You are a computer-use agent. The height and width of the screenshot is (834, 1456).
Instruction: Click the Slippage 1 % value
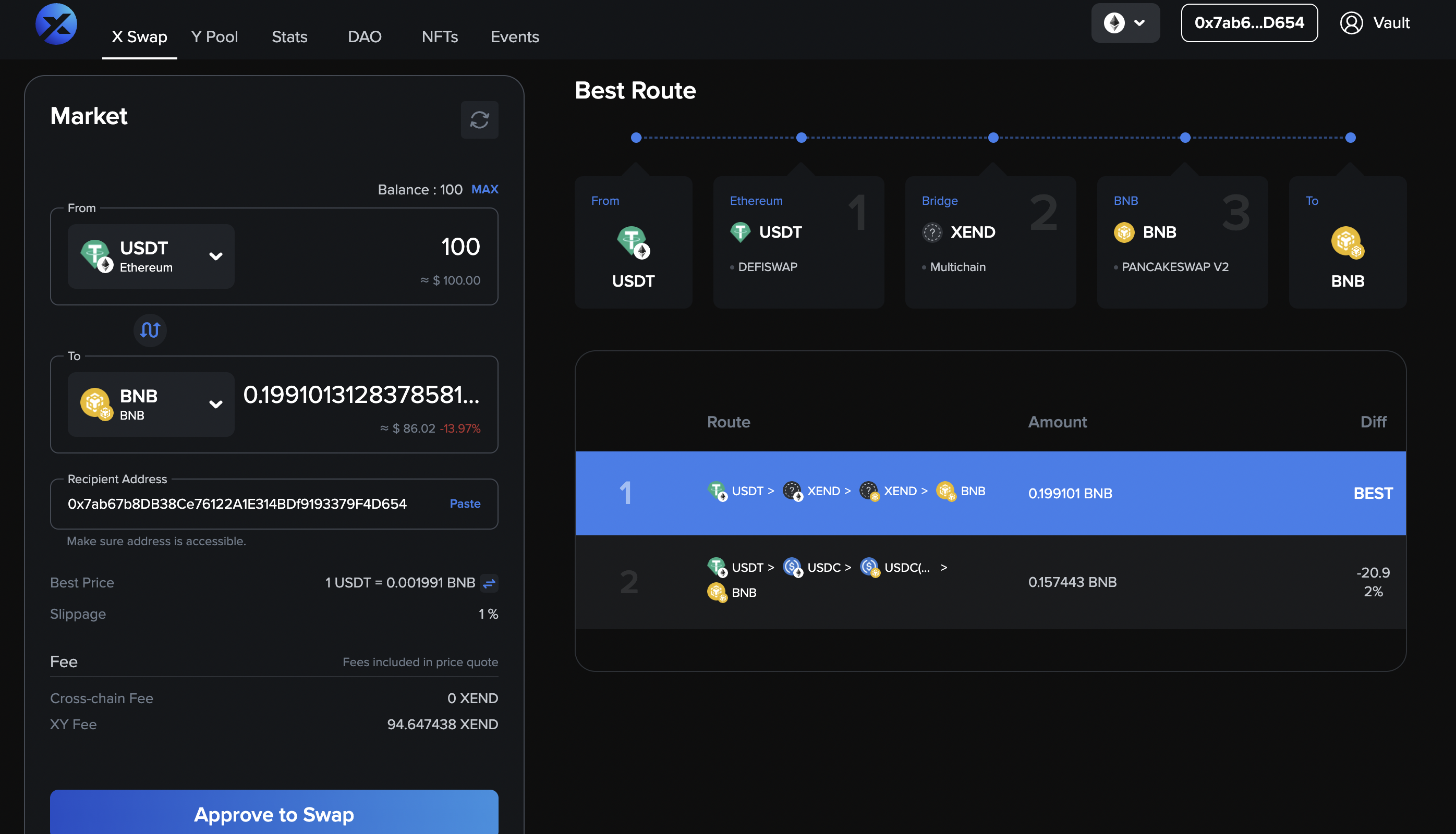click(488, 614)
